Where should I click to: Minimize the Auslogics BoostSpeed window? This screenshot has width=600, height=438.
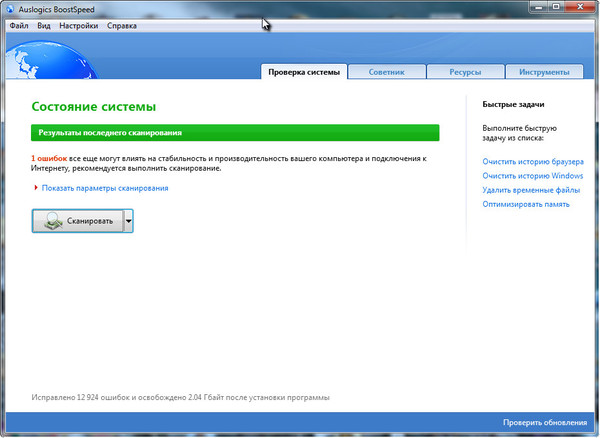click(x=539, y=7)
